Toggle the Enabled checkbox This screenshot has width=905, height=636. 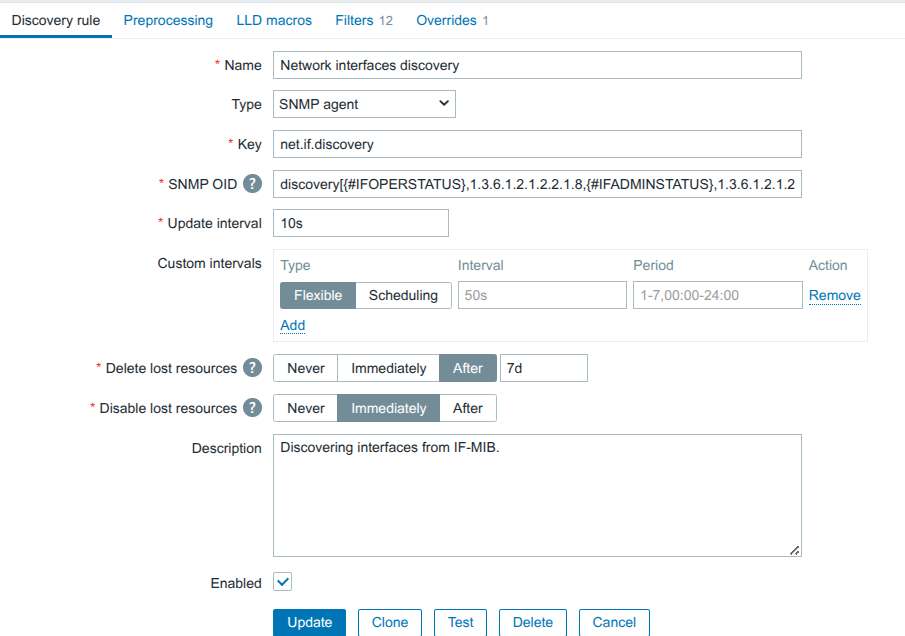[282, 582]
